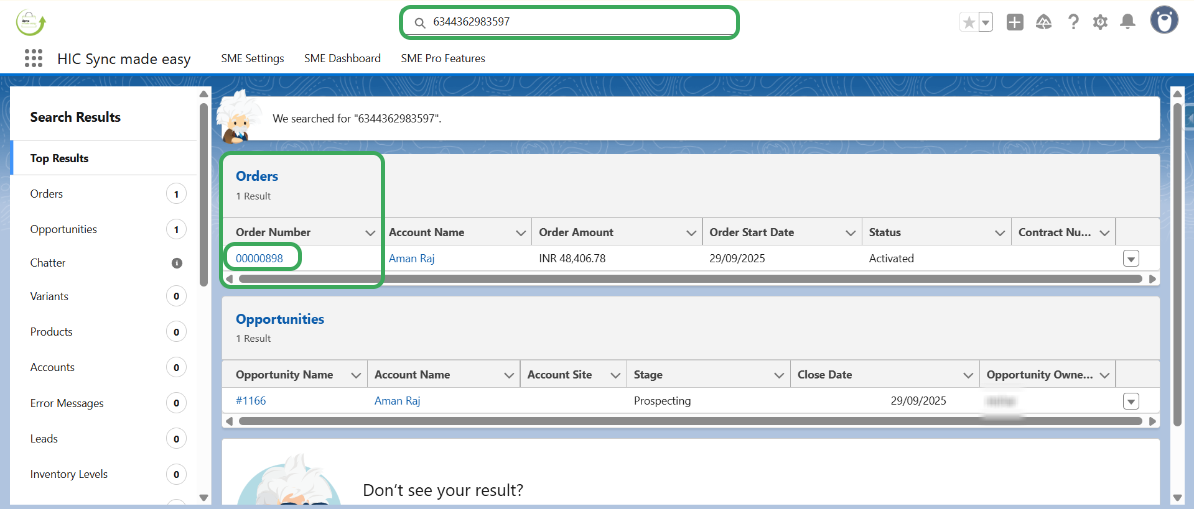This screenshot has width=1194, height=509.
Task: Click the INR 48,406.78 order amount
Action: [573, 258]
